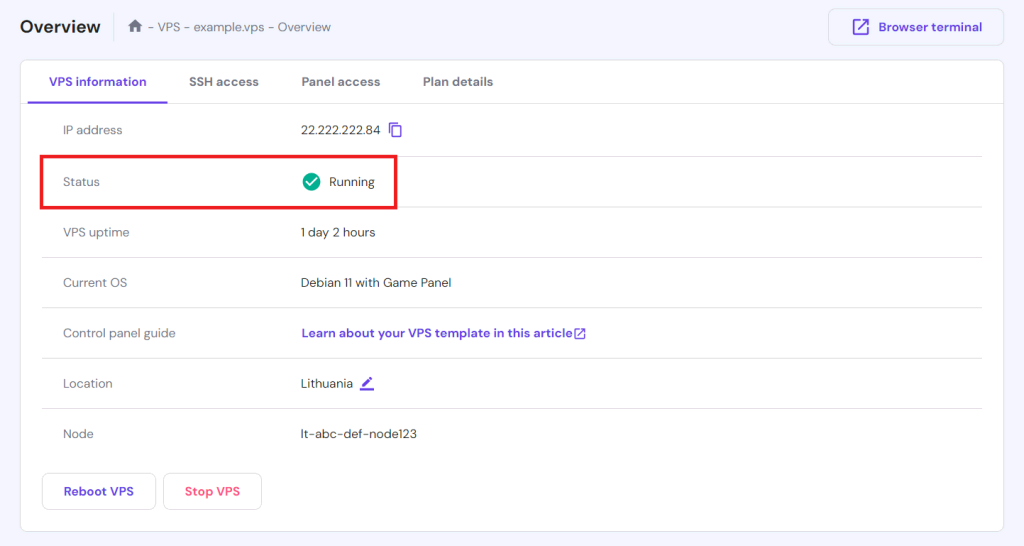Edit Lithuania location with pencil icon
Viewport: 1024px width, 546px height.
367,383
